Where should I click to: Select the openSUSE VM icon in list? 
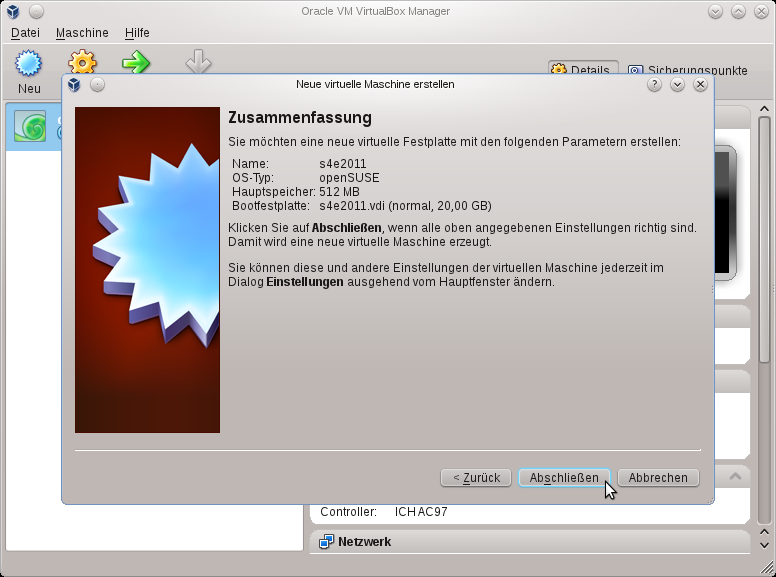click(30, 126)
